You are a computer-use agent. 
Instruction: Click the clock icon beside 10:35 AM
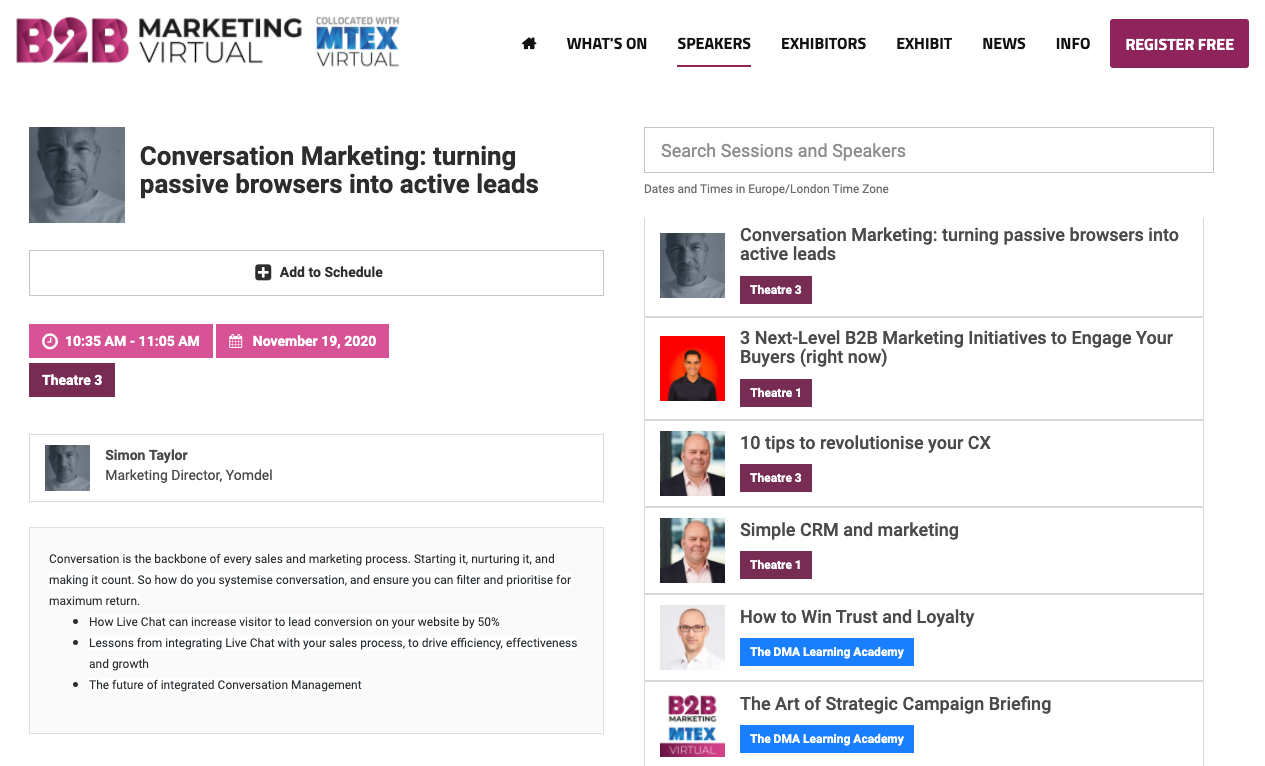point(49,341)
